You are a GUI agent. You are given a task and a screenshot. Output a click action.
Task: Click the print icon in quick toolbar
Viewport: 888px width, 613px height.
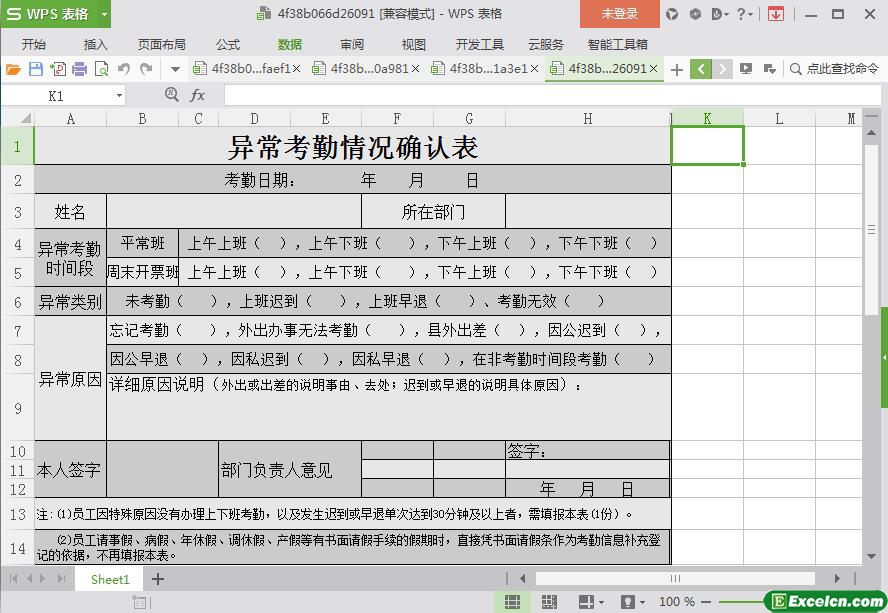coord(79,69)
